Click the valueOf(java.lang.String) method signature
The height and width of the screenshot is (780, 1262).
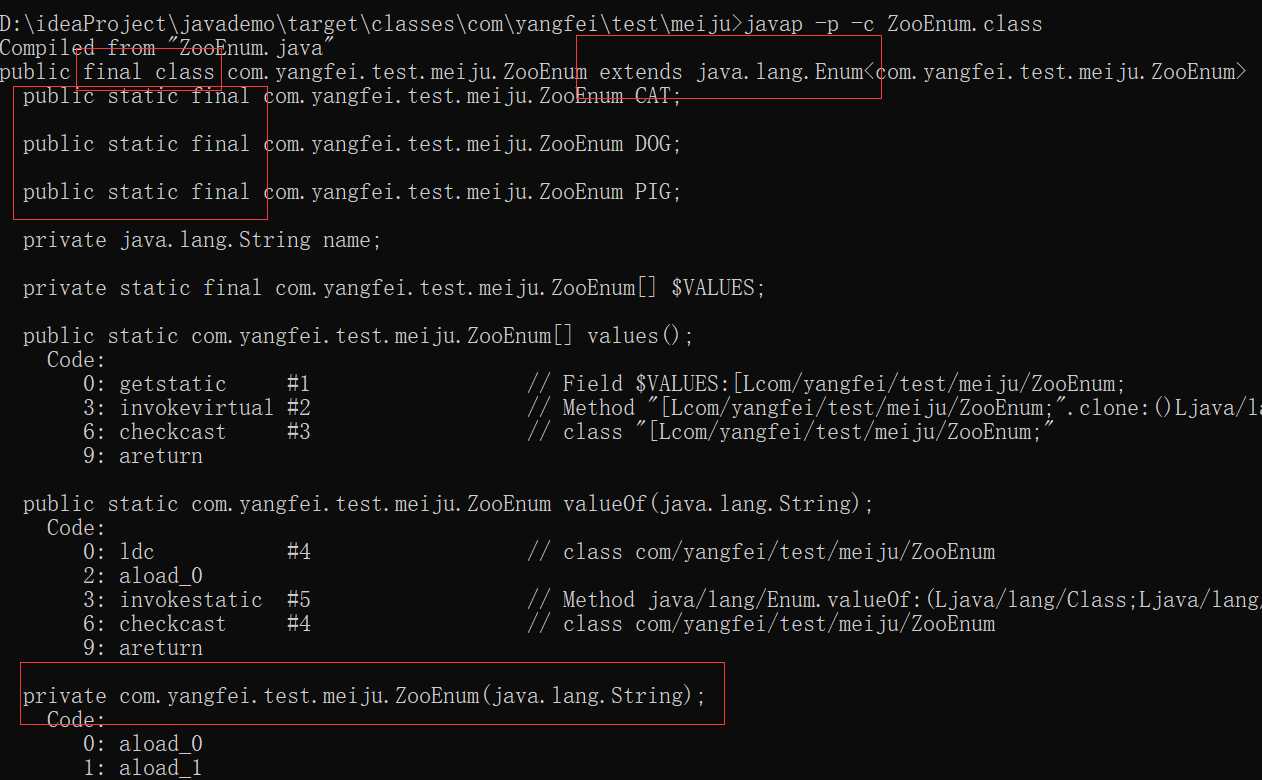[448, 504]
